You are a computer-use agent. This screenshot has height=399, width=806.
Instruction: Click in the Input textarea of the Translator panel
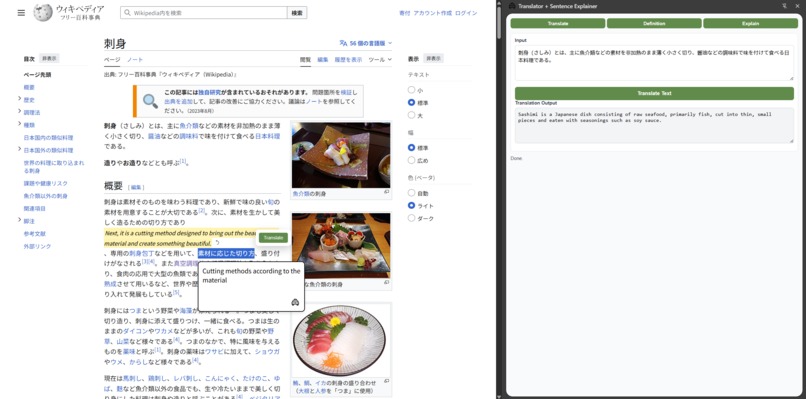(x=654, y=63)
